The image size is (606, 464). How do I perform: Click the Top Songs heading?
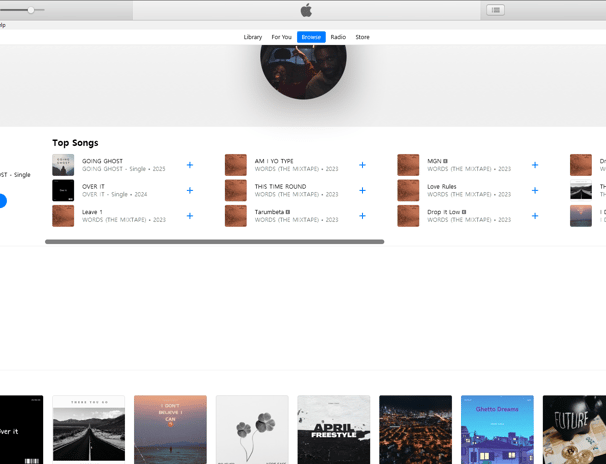click(75, 143)
